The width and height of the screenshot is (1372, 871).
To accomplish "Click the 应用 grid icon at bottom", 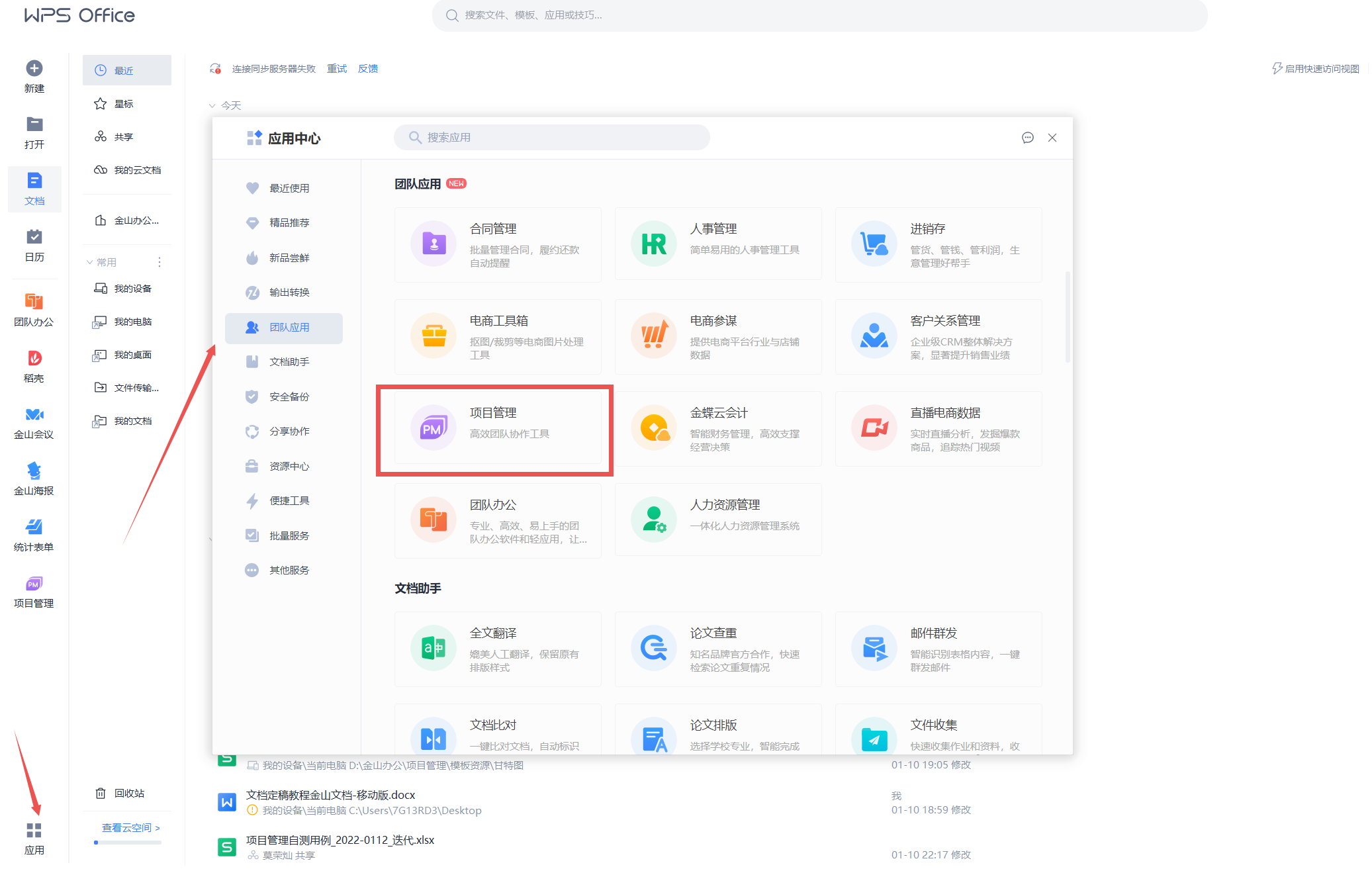I will point(34,831).
